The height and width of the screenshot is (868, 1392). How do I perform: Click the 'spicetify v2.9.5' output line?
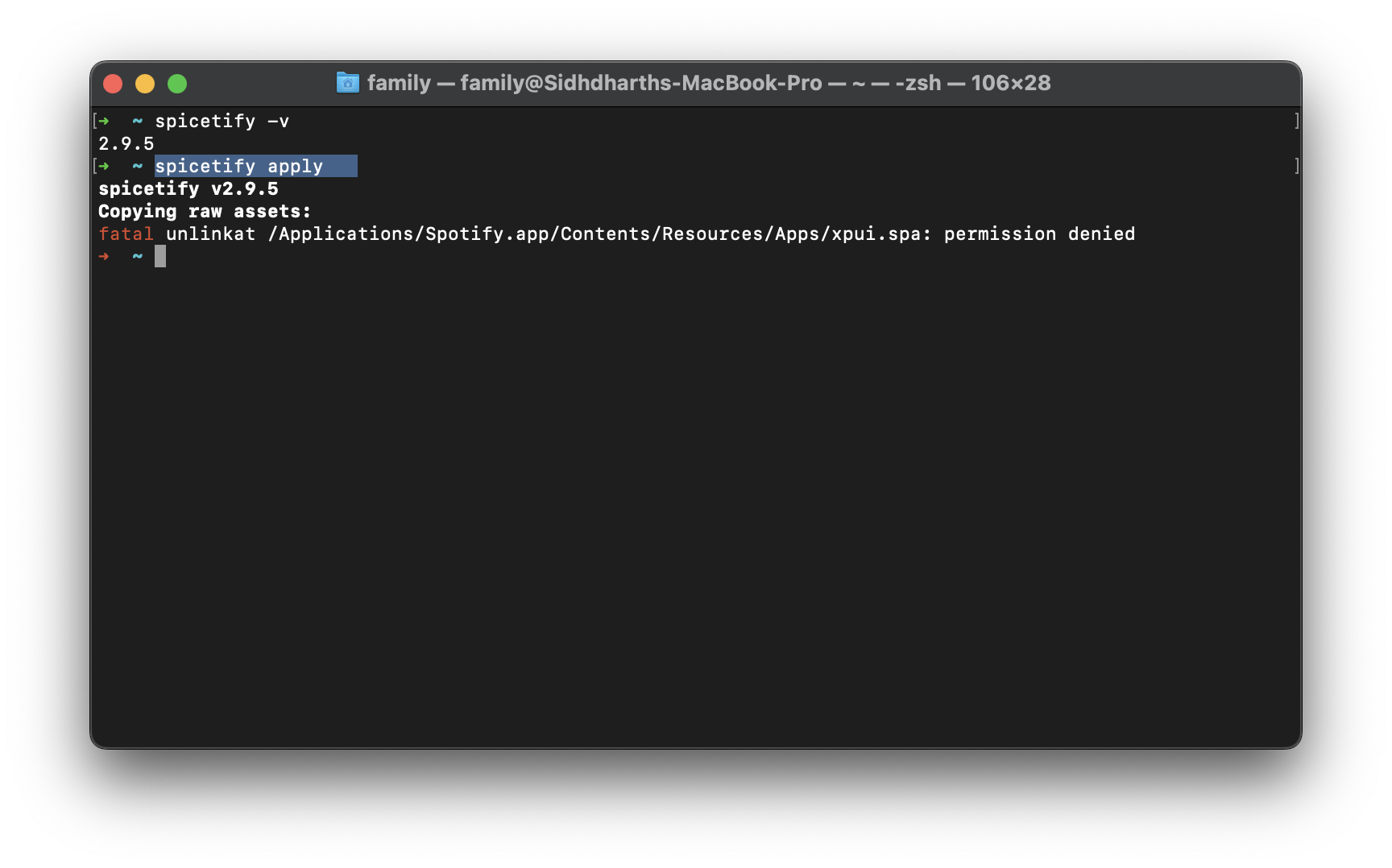point(188,188)
